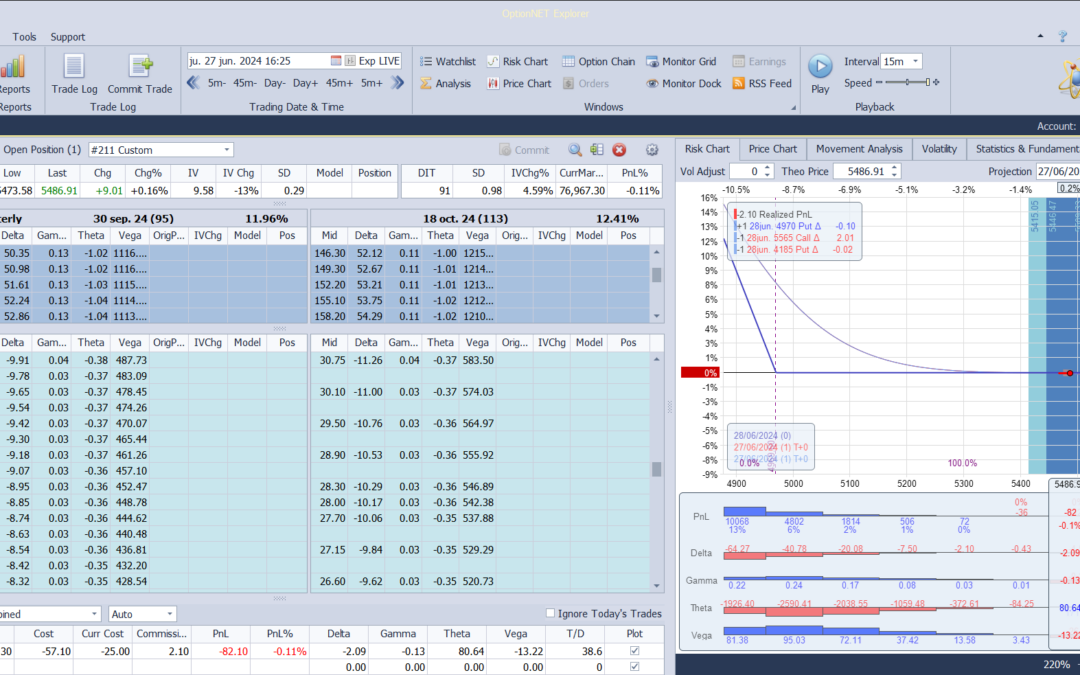Uncheck Plot checkbox in second position row
1080x675 pixels.
pos(632,667)
